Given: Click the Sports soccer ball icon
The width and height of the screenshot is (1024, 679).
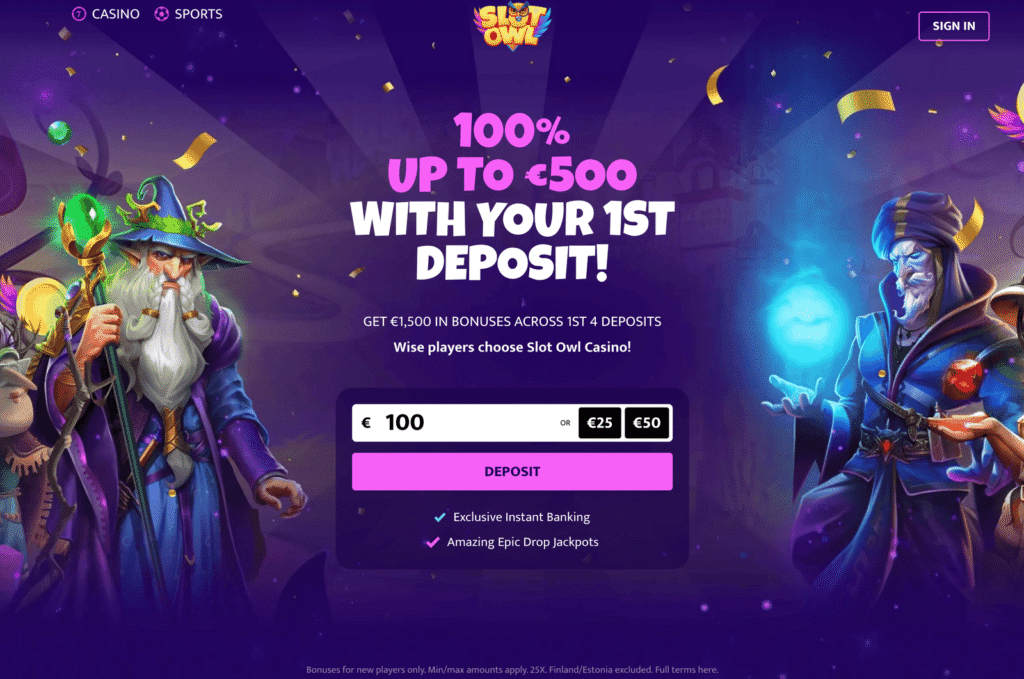Looking at the screenshot, I should click(161, 14).
